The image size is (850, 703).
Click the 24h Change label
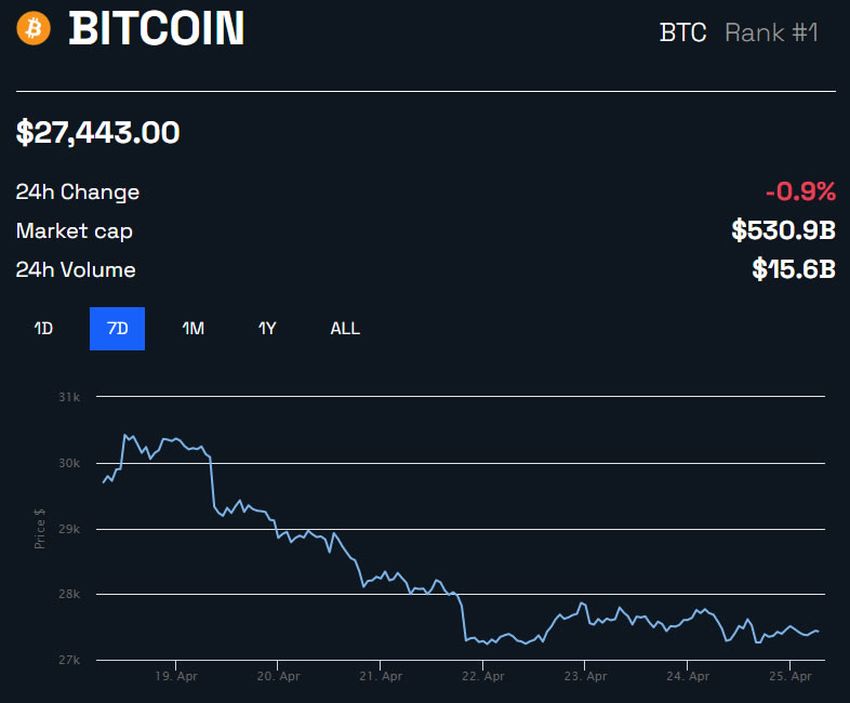77,192
